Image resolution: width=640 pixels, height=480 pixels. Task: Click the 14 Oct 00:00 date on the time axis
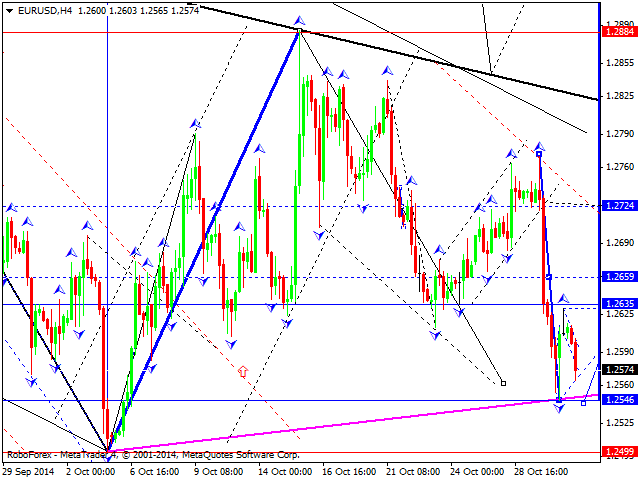point(285,471)
